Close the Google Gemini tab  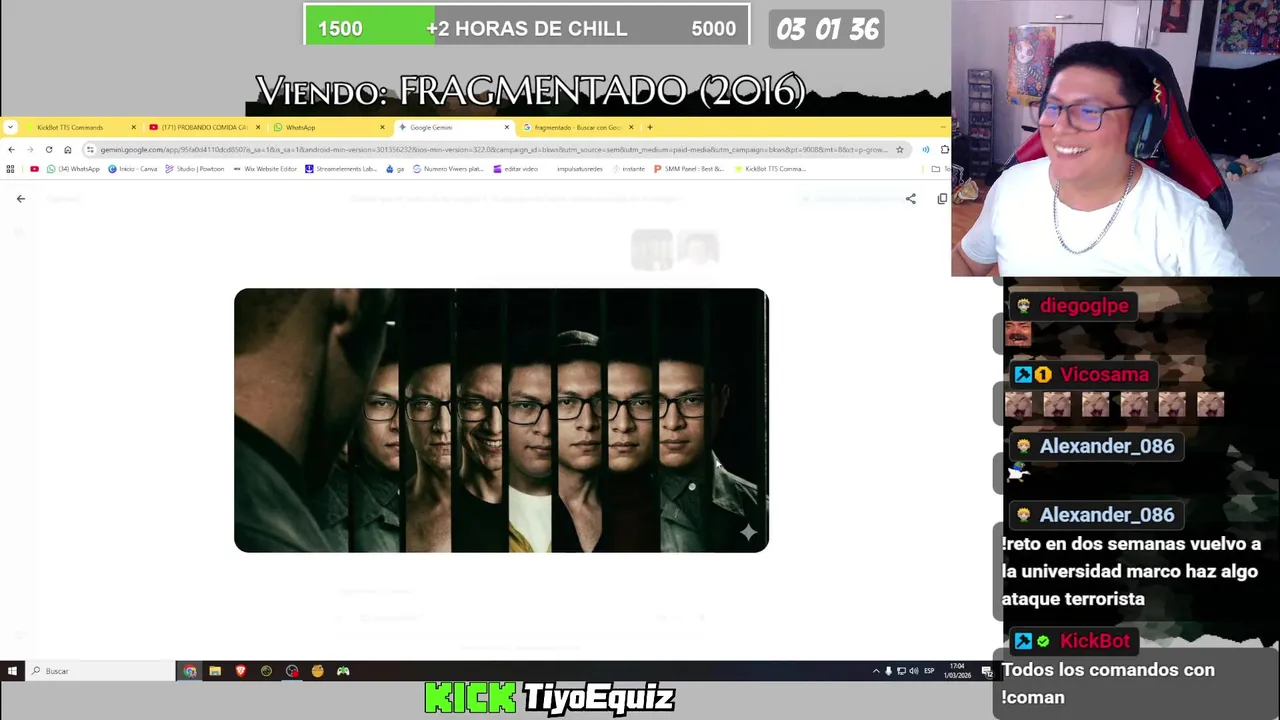pos(507,127)
